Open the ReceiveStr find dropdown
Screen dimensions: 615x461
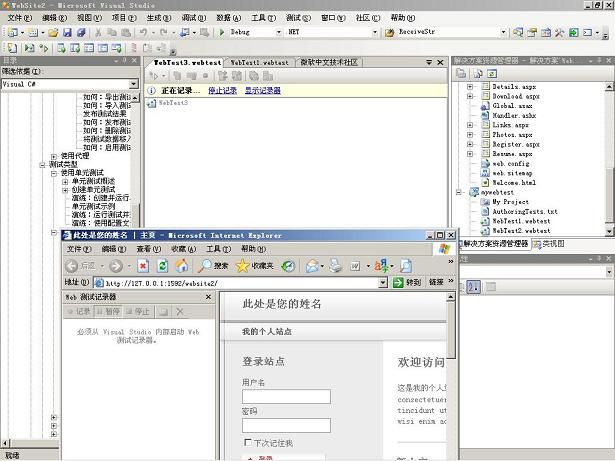coord(504,32)
